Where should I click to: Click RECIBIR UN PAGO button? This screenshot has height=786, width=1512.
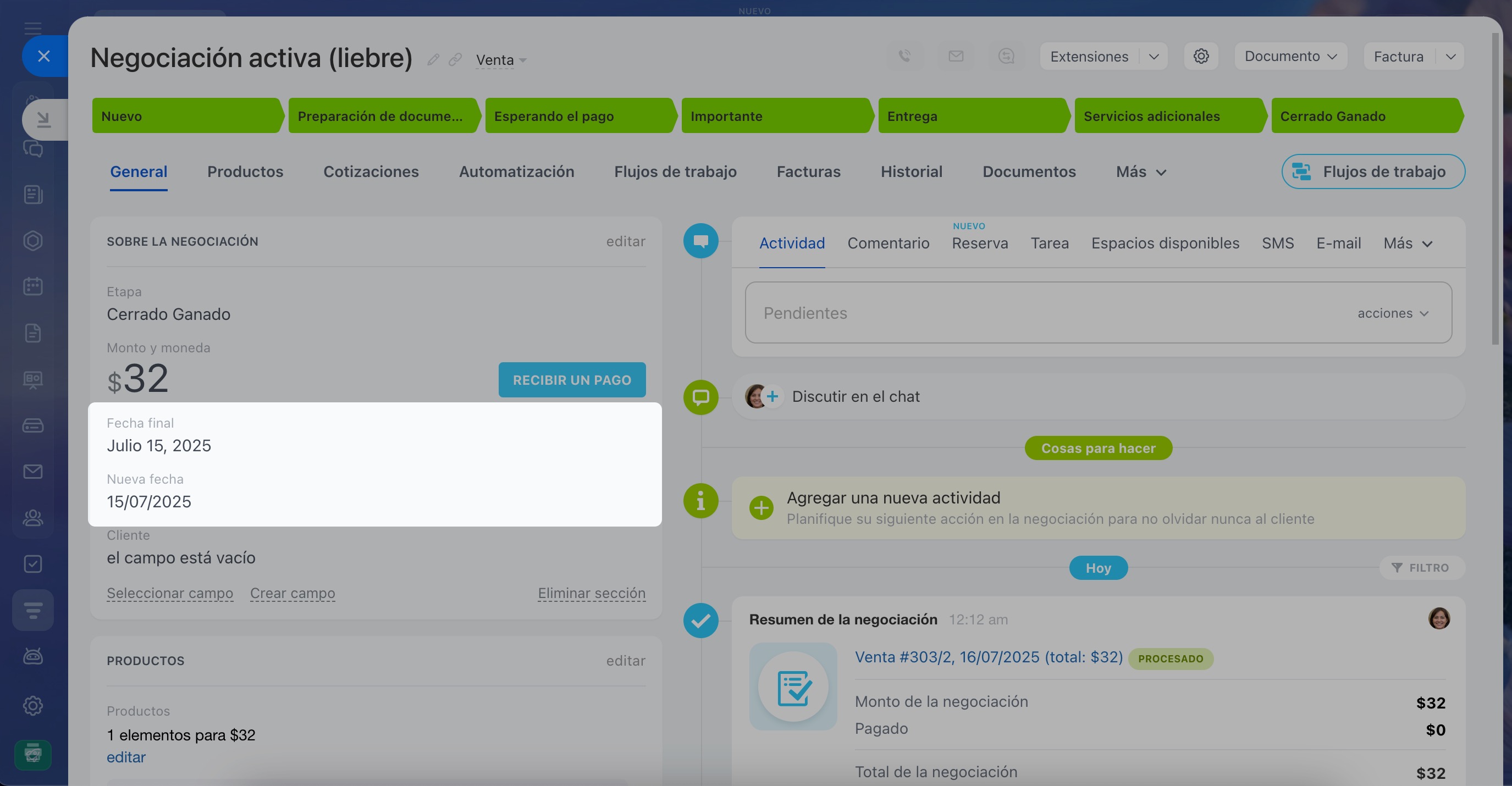572,380
